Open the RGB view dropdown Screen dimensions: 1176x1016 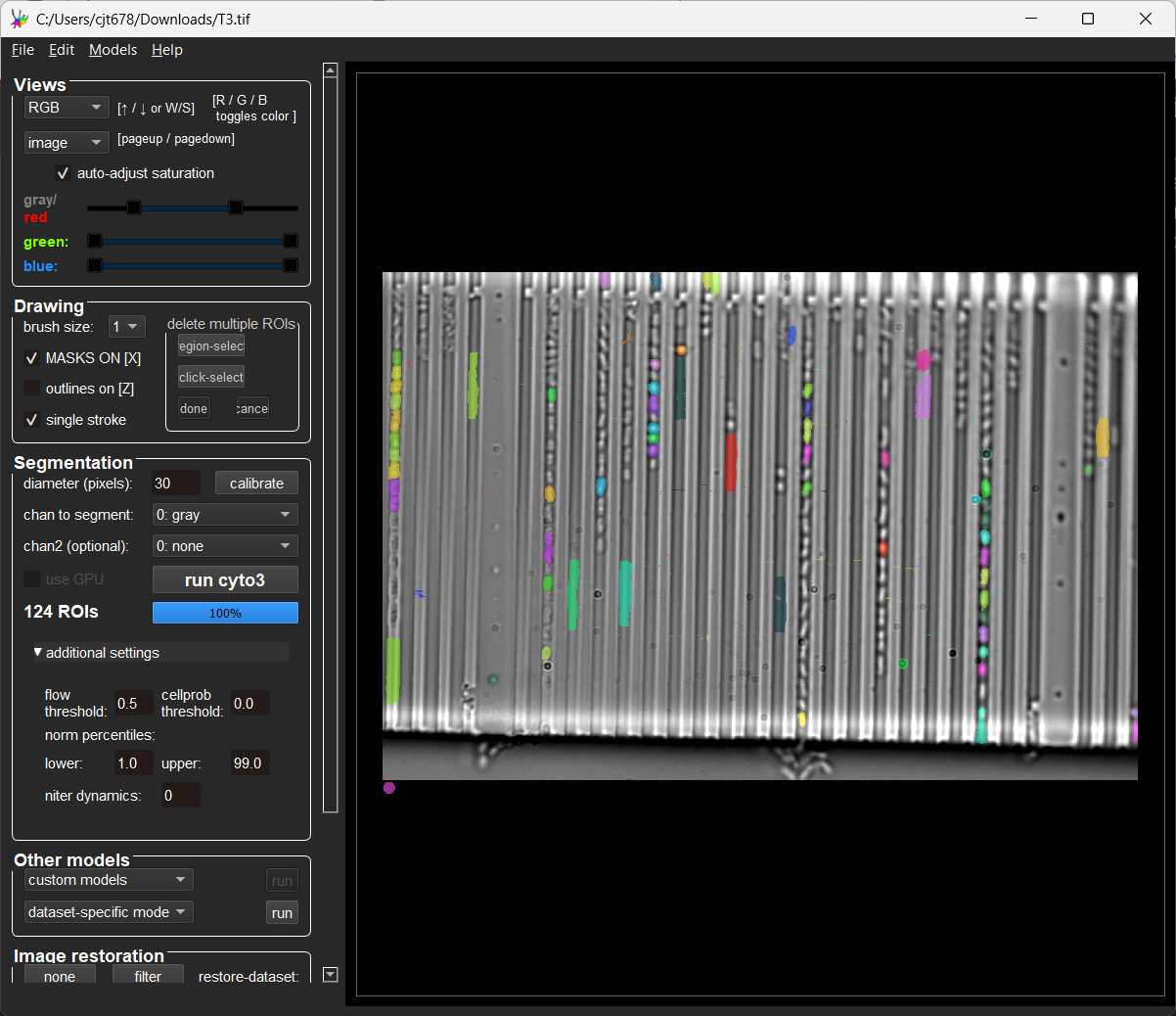(66, 107)
